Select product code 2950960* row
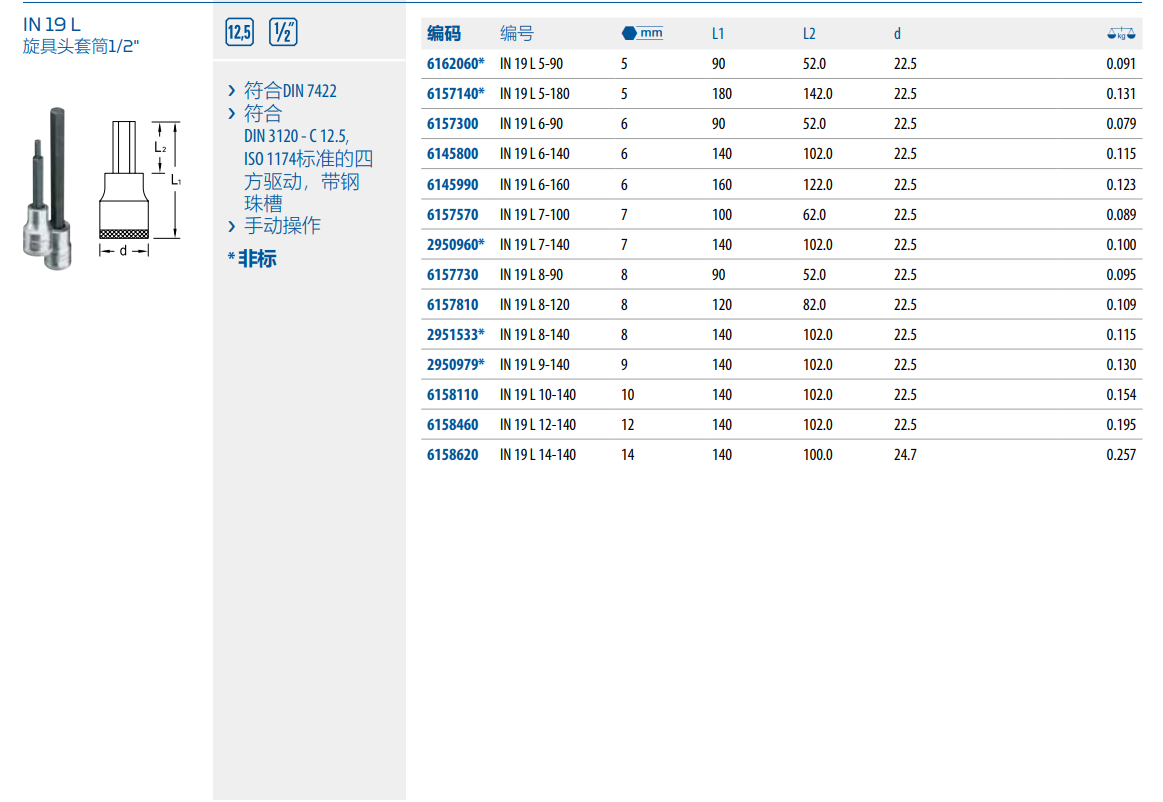The image size is (1163, 802). [x=455, y=245]
